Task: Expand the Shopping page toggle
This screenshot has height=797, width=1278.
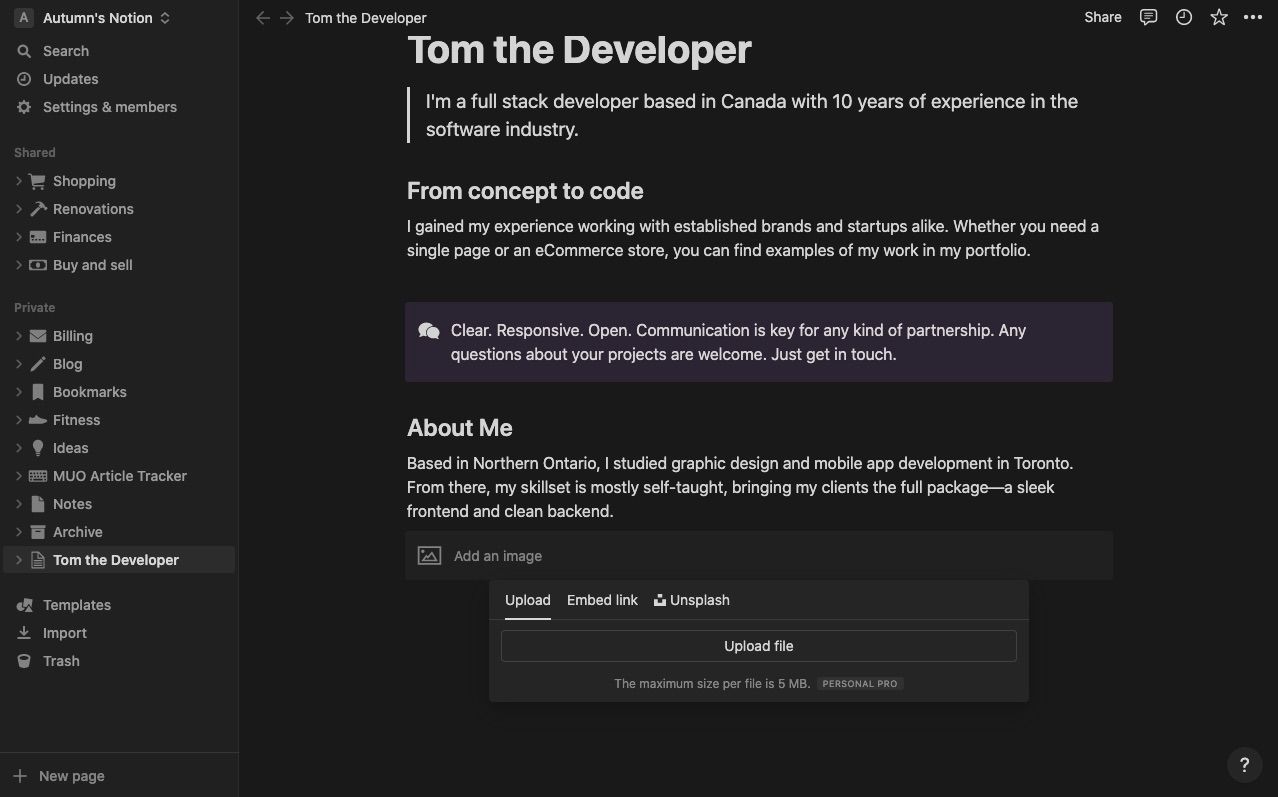Action: pyautogui.click(x=19, y=181)
